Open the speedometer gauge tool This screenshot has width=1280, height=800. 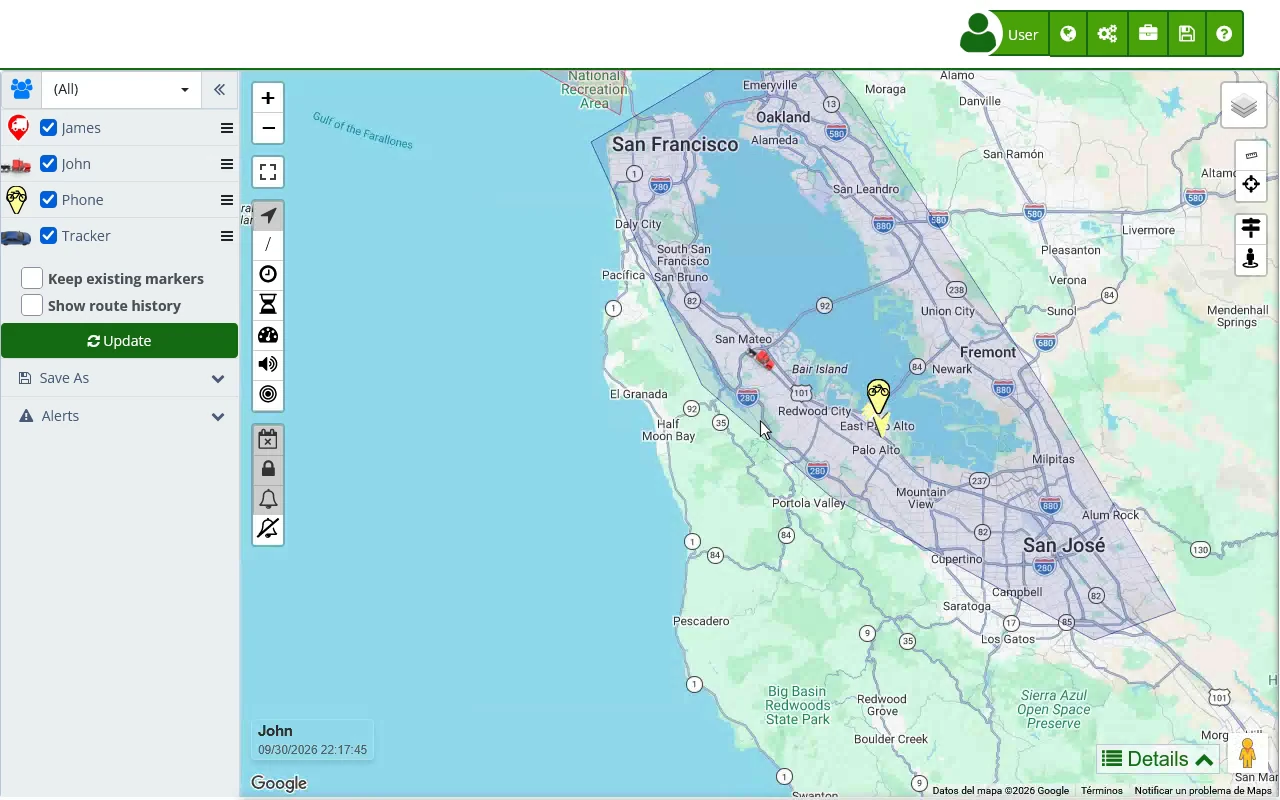(x=268, y=335)
